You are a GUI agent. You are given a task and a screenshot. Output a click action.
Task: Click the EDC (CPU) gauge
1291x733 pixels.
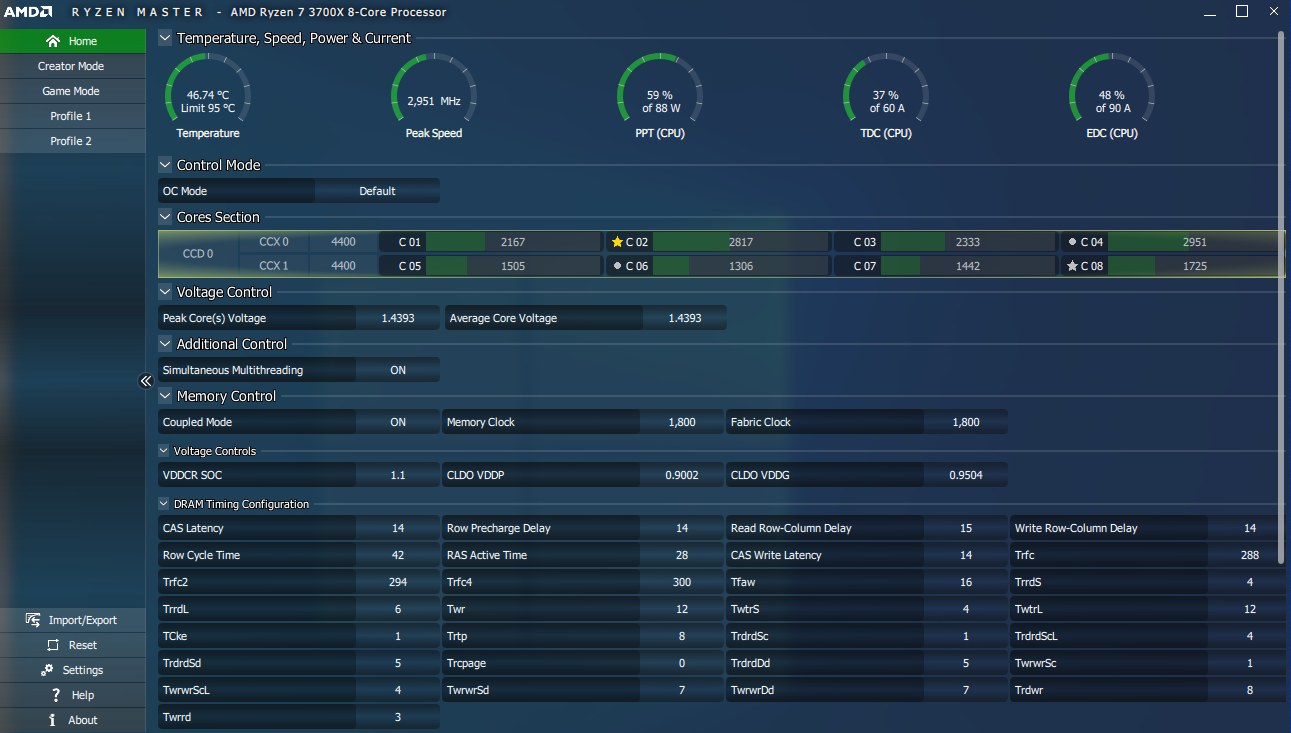(1112, 95)
